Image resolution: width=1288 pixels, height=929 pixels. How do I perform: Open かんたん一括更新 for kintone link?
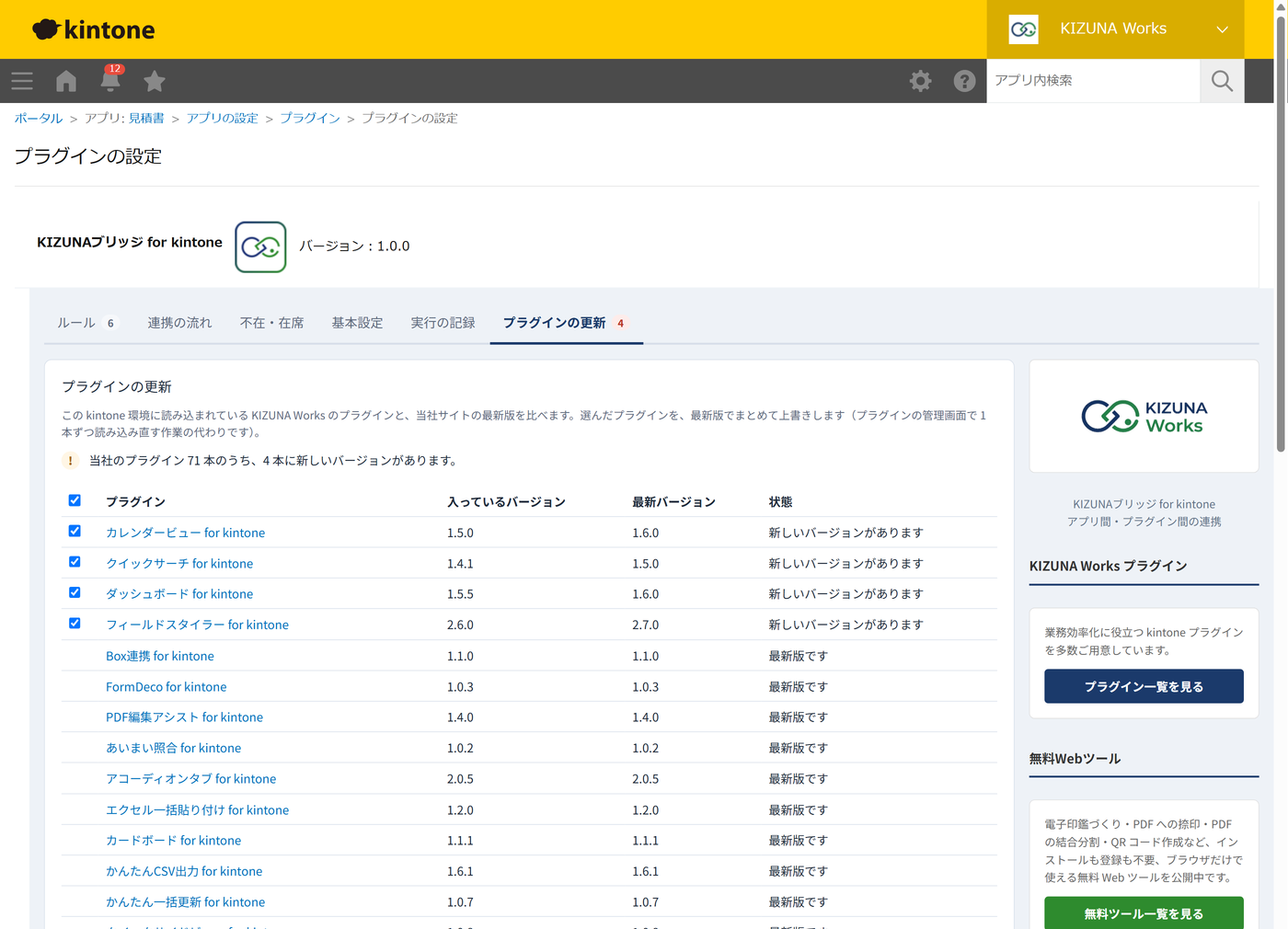185,902
